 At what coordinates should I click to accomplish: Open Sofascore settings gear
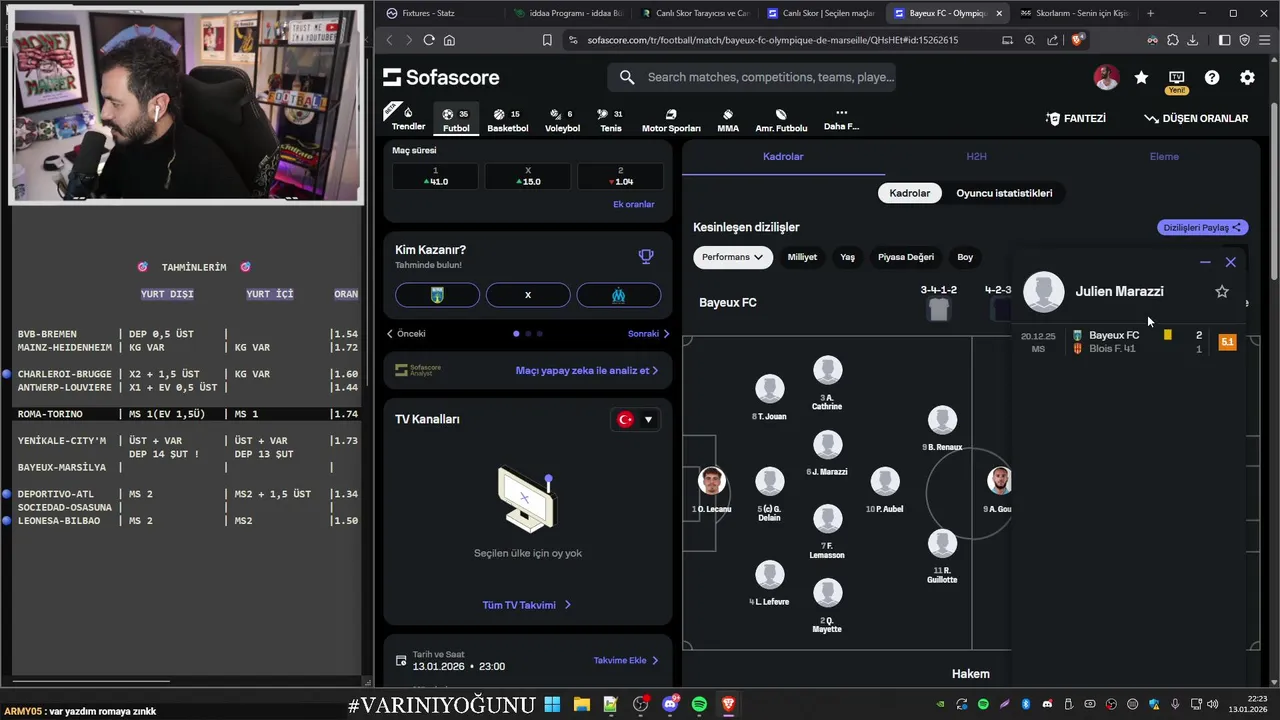coord(1247,77)
